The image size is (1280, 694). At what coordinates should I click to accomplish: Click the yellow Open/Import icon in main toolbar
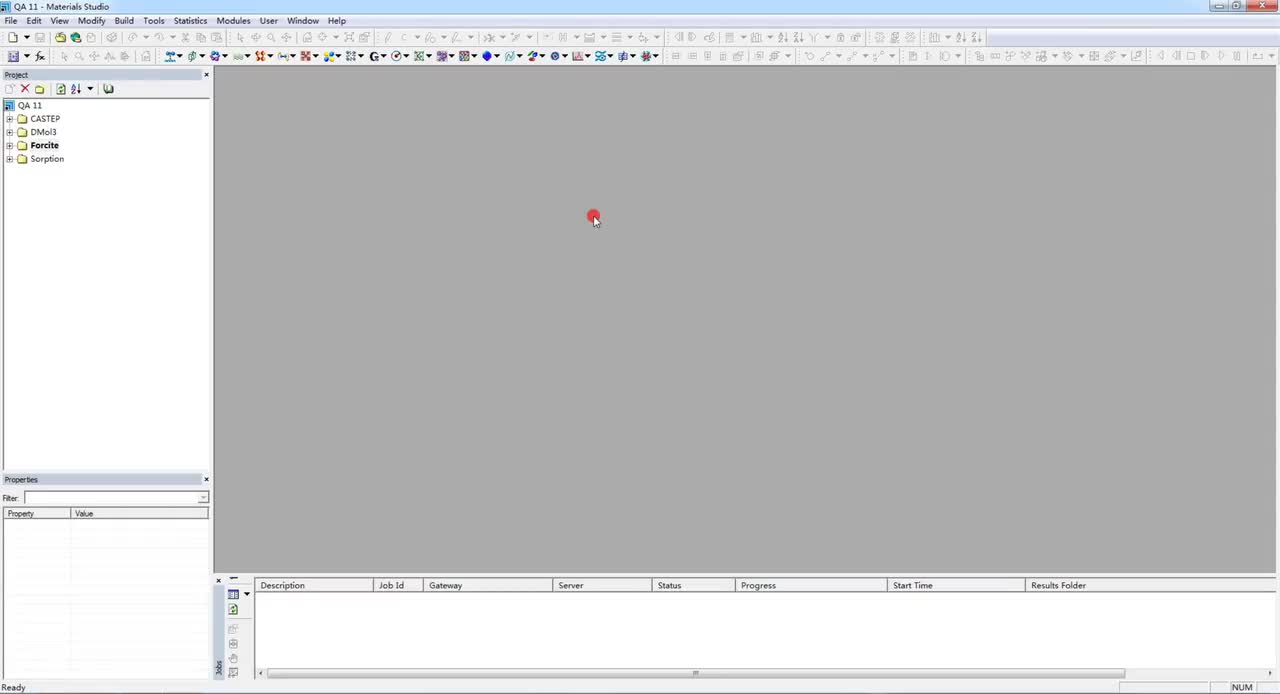point(60,37)
